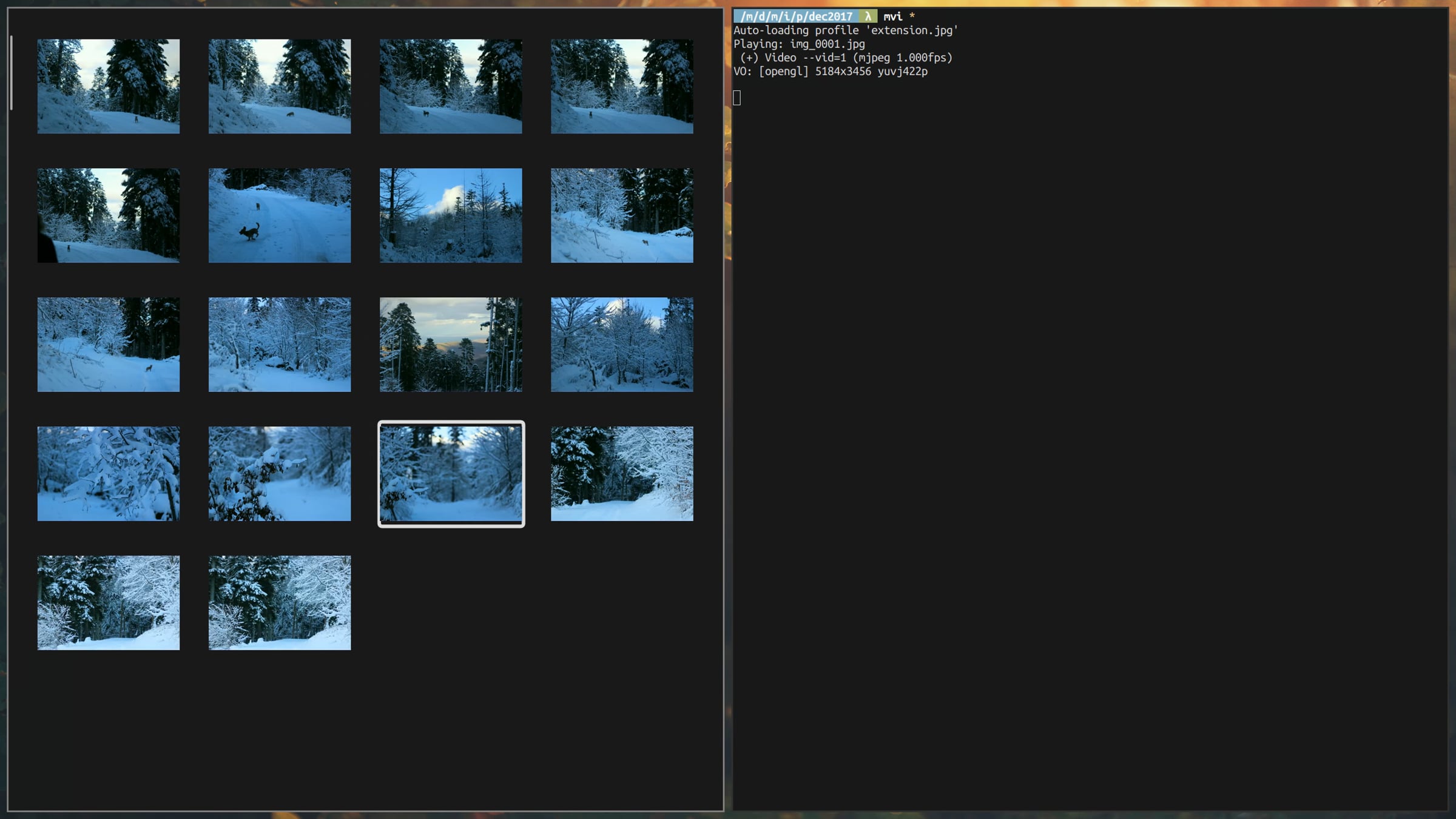Click the 'Playing: img_0001.jpg' terminal line

[x=799, y=44]
